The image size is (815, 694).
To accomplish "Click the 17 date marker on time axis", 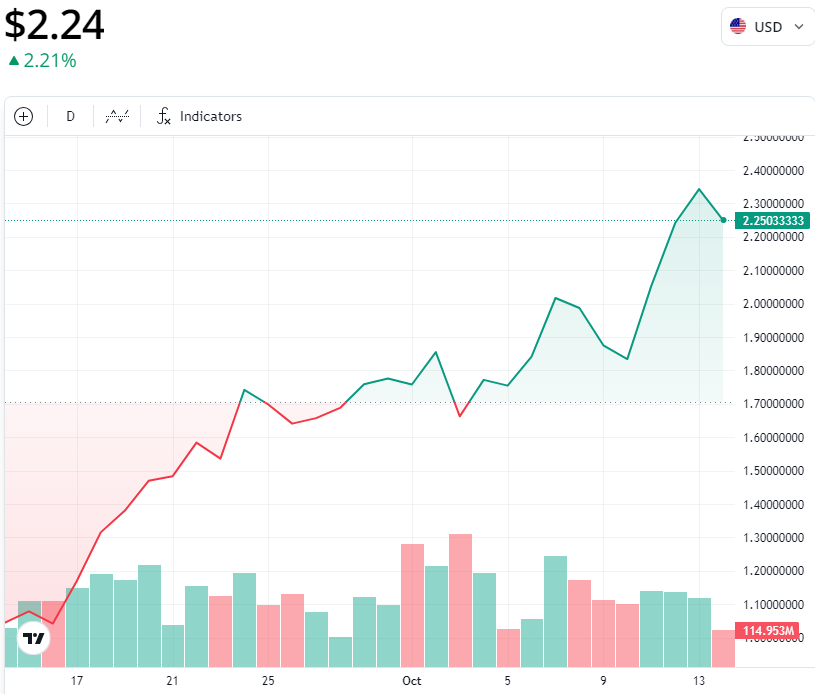I will tap(77, 680).
